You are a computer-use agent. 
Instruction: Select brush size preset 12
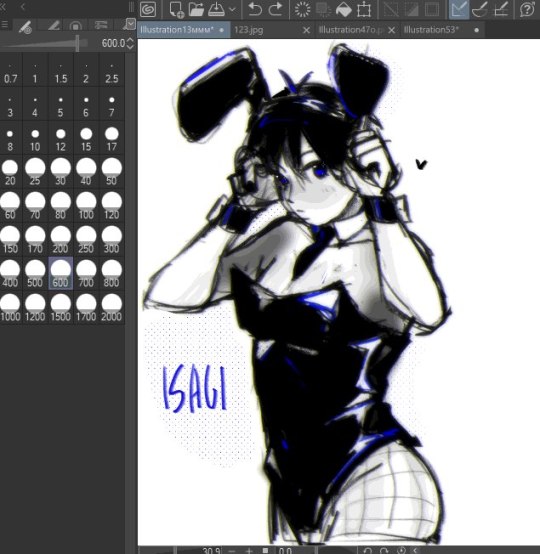pos(61,138)
